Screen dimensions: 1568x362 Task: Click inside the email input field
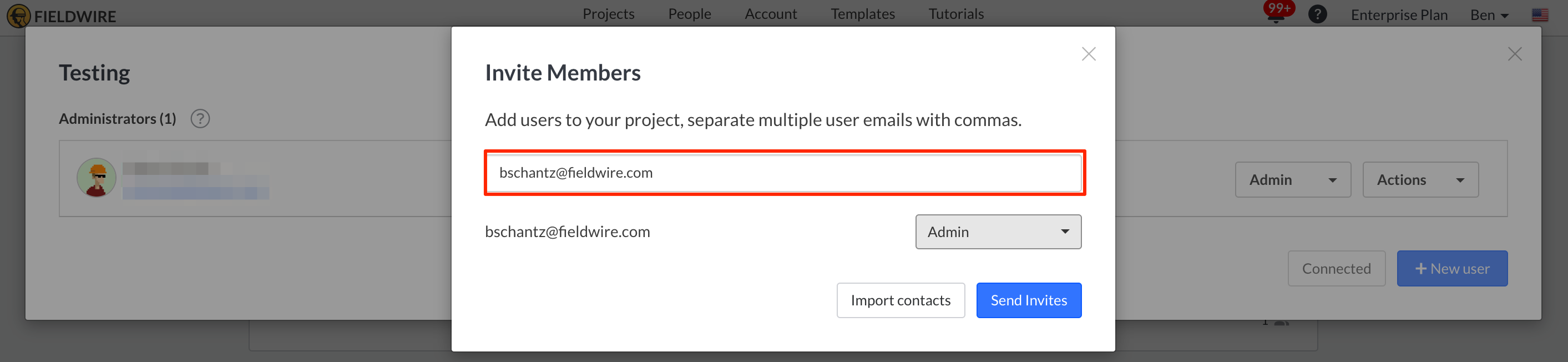785,173
